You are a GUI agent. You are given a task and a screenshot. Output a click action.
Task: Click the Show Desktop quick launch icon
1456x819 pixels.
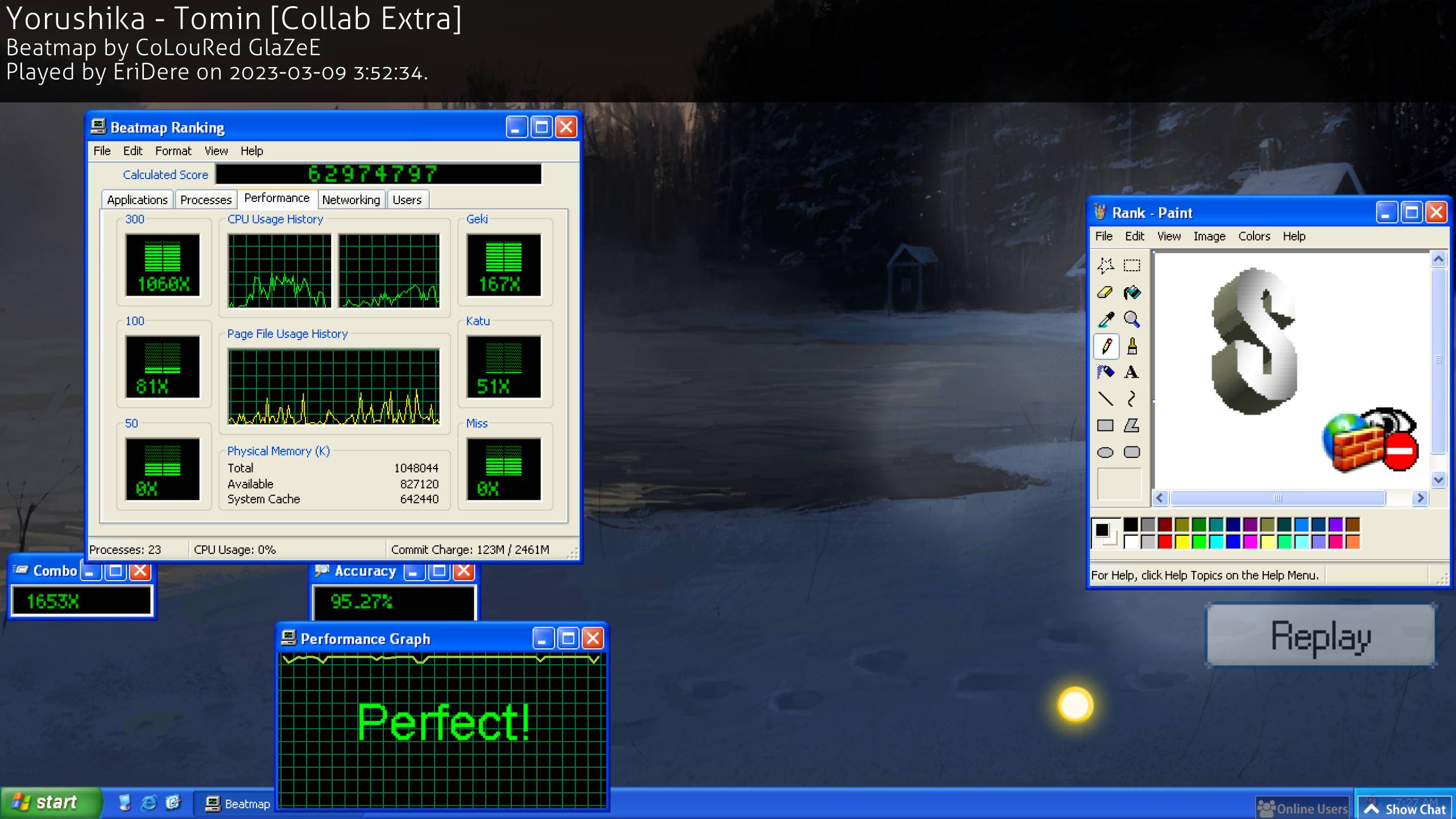point(125,803)
